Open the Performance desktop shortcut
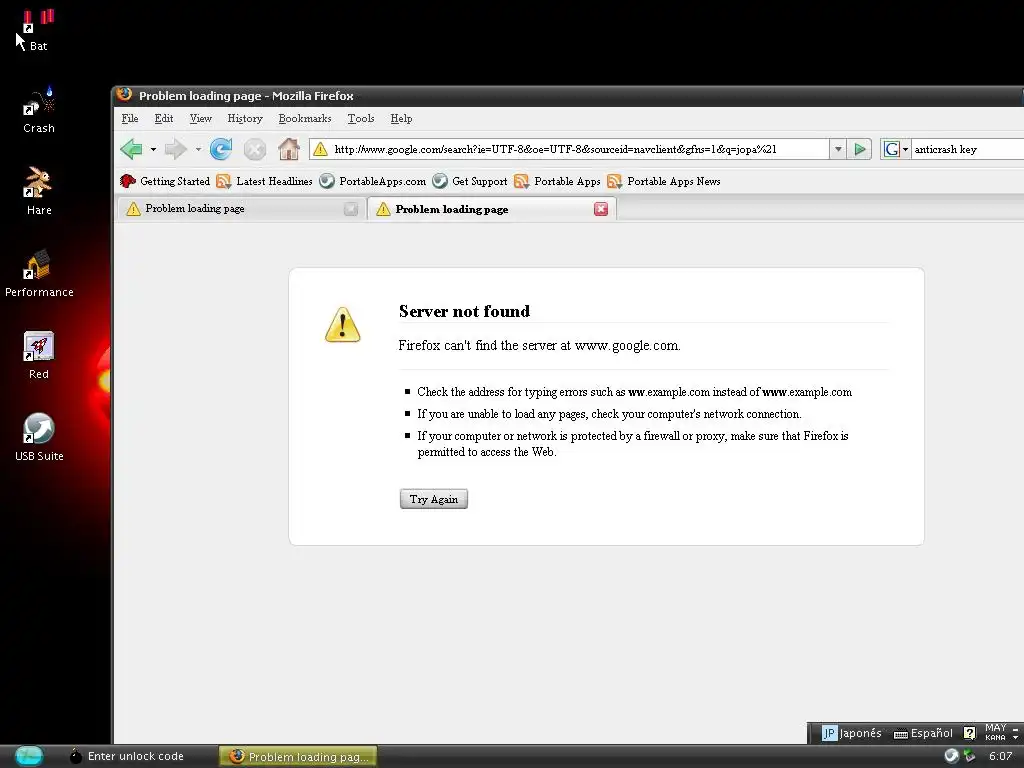The width and height of the screenshot is (1024, 768). [39, 274]
